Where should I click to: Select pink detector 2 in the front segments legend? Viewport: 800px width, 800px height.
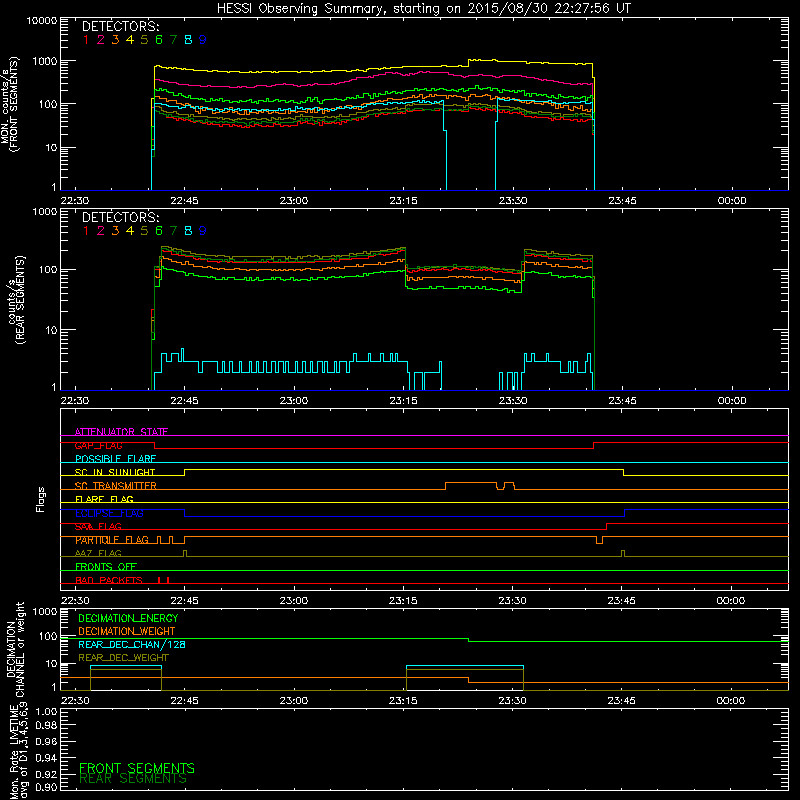(x=101, y=40)
